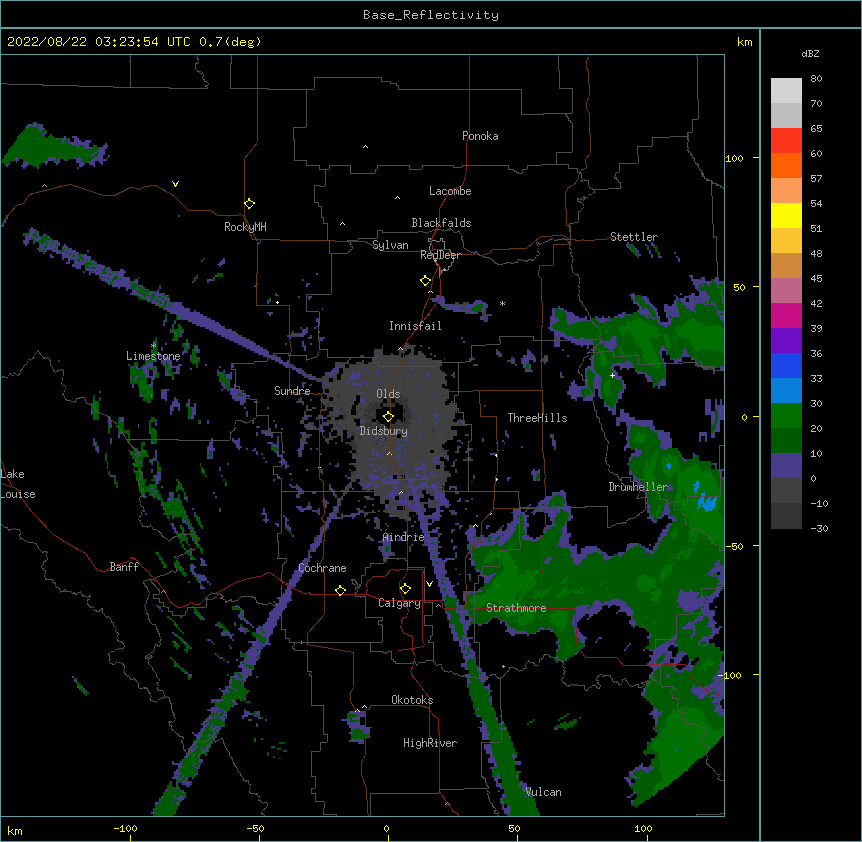Viewport: 862px width, 842px height.
Task: Click the km unit label at bottom left
Action: pos(15,831)
